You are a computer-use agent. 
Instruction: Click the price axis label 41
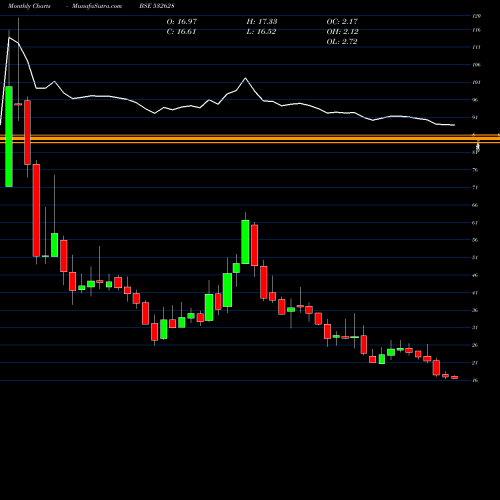[476, 293]
